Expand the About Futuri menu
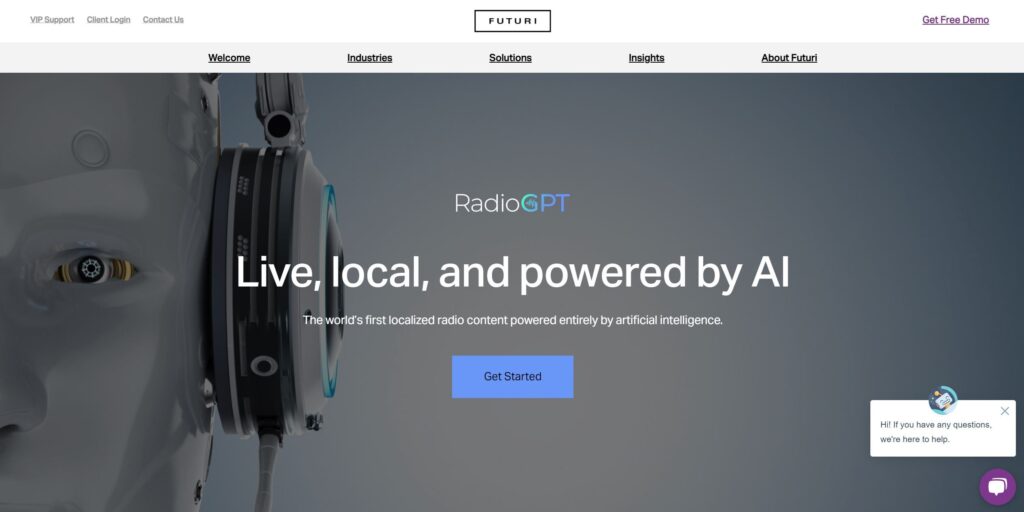 coord(789,57)
